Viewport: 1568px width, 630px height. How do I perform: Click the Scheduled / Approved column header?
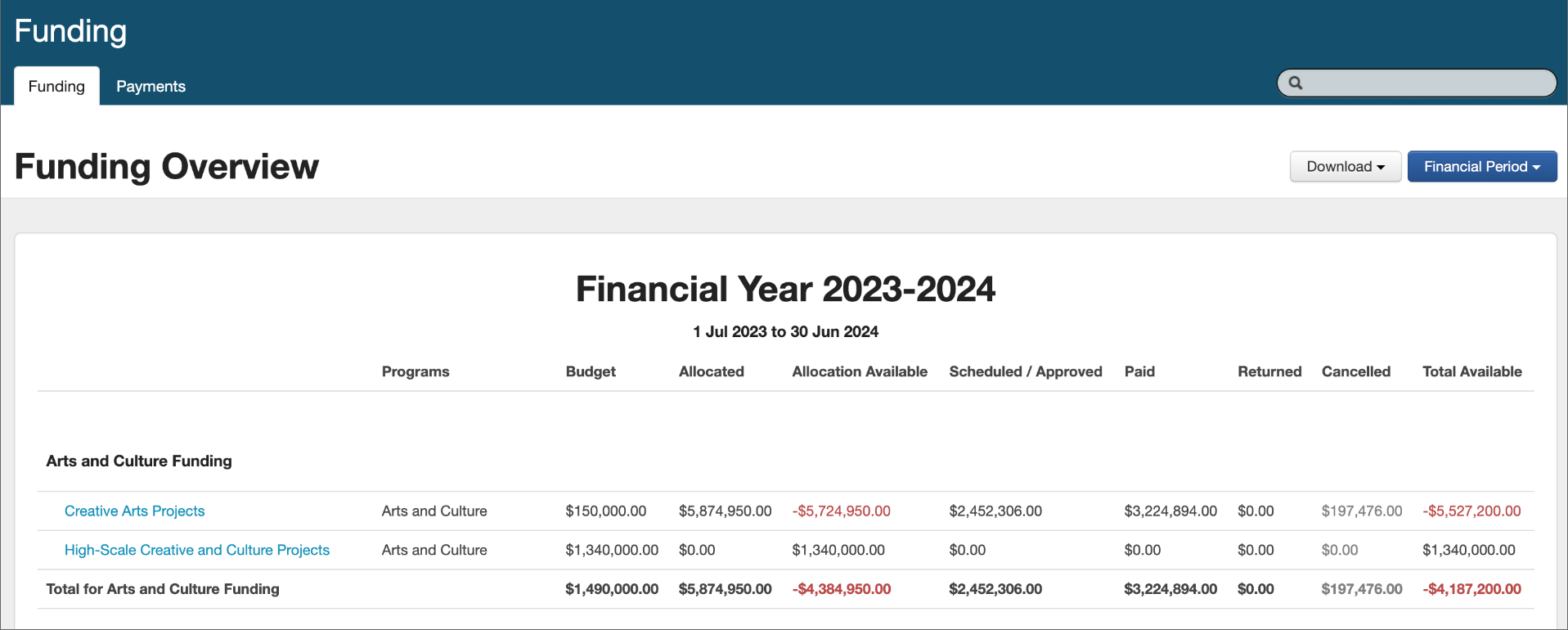1025,371
